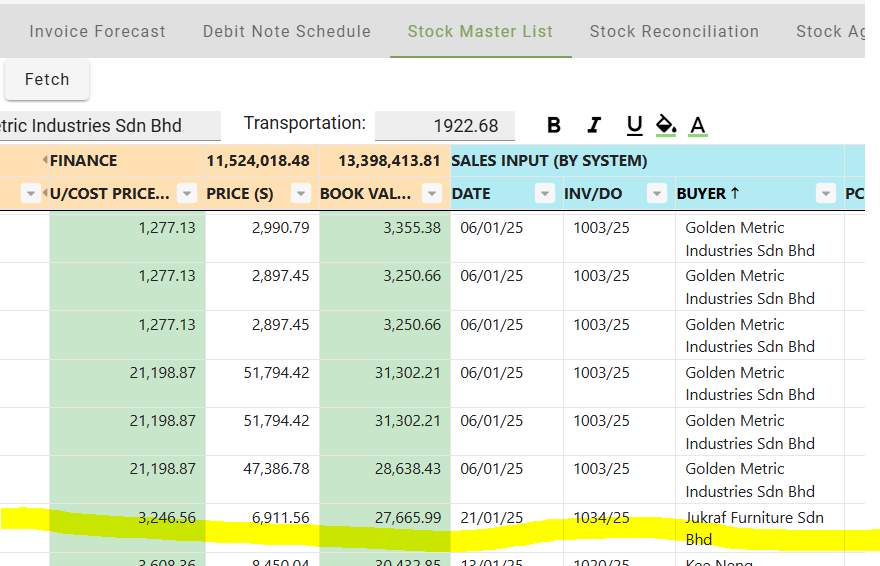The width and height of the screenshot is (880, 566).
Task: Switch to Stock Reconciliation tab
Action: pos(674,31)
